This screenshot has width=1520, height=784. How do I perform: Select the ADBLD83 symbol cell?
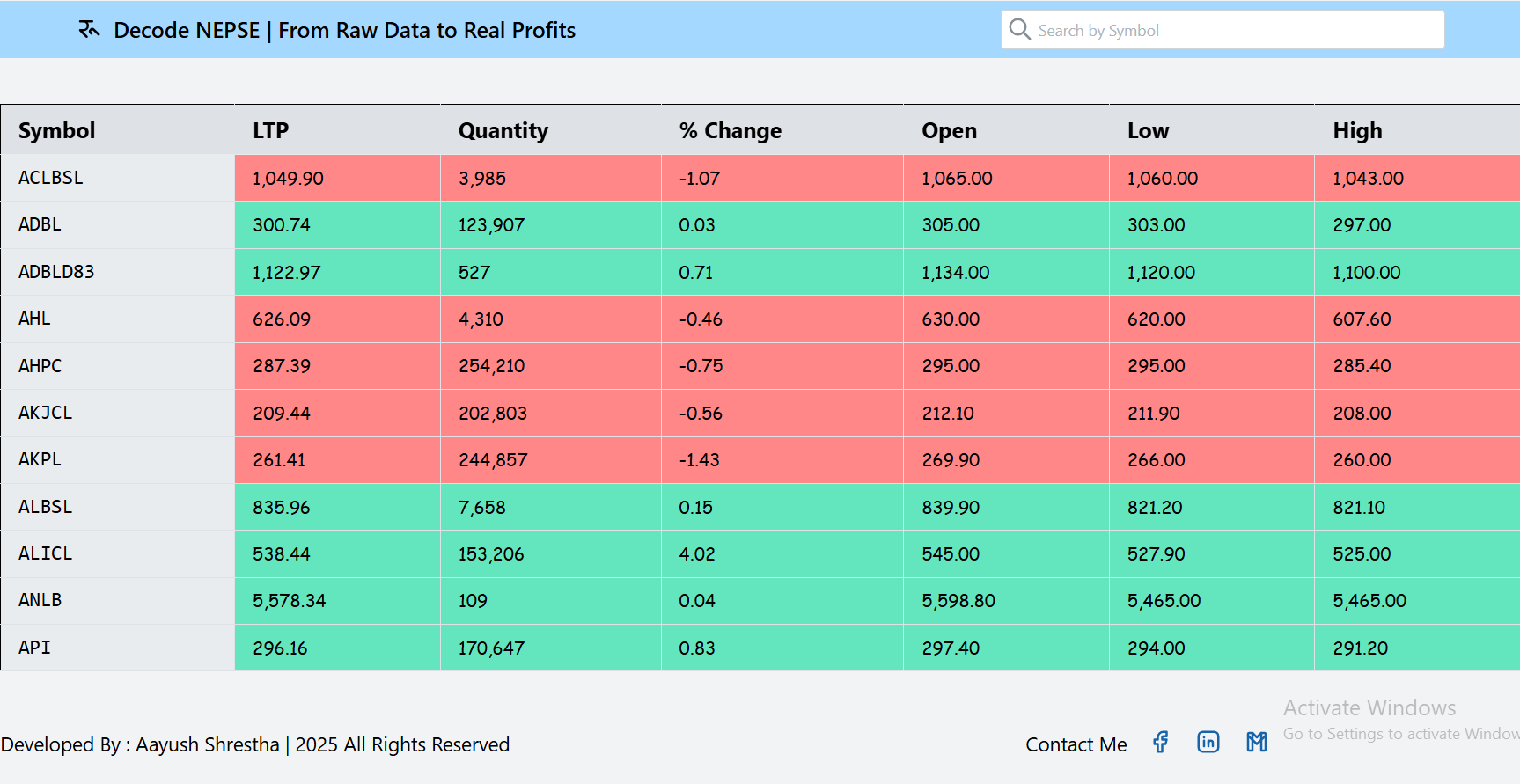(x=56, y=272)
